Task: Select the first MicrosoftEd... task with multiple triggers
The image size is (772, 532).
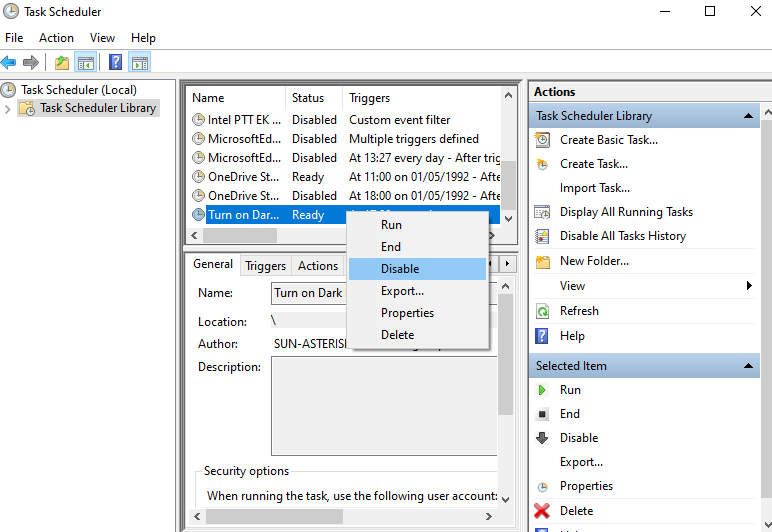Action: tap(345, 139)
